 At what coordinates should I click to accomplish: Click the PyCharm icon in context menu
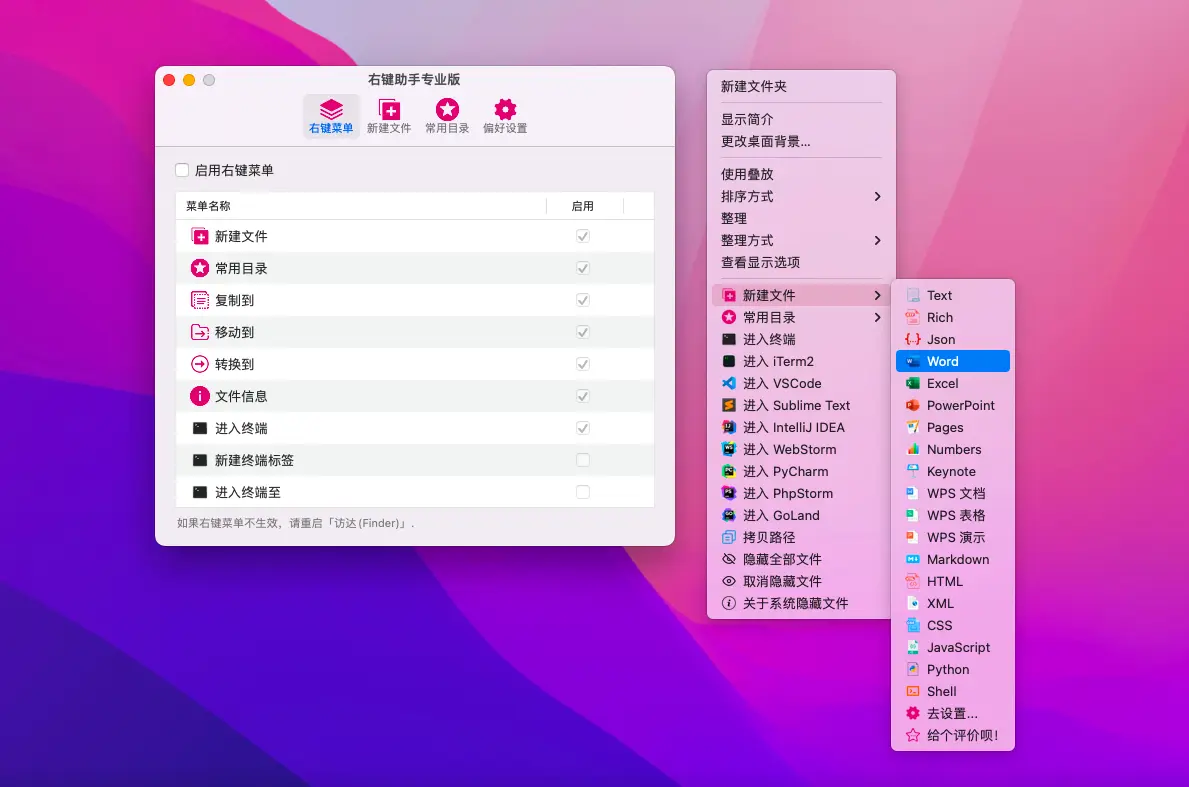[x=729, y=471]
